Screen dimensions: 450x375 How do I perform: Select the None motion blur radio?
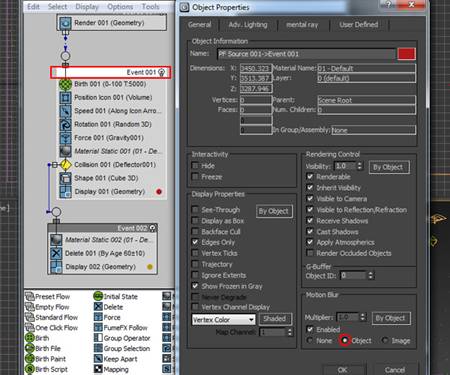tap(310, 340)
